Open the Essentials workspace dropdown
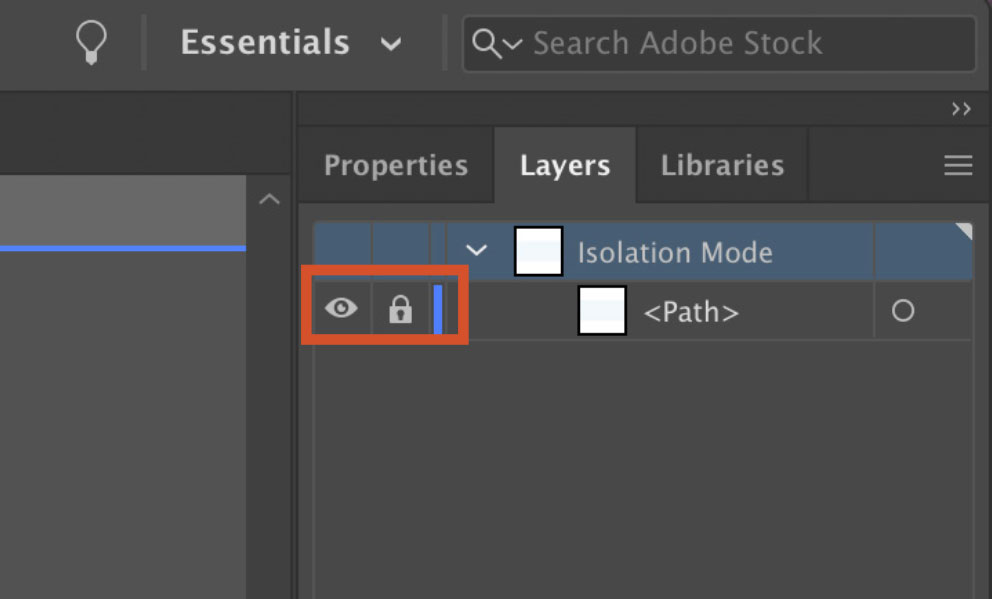This screenshot has width=992, height=599. pyautogui.click(x=291, y=42)
